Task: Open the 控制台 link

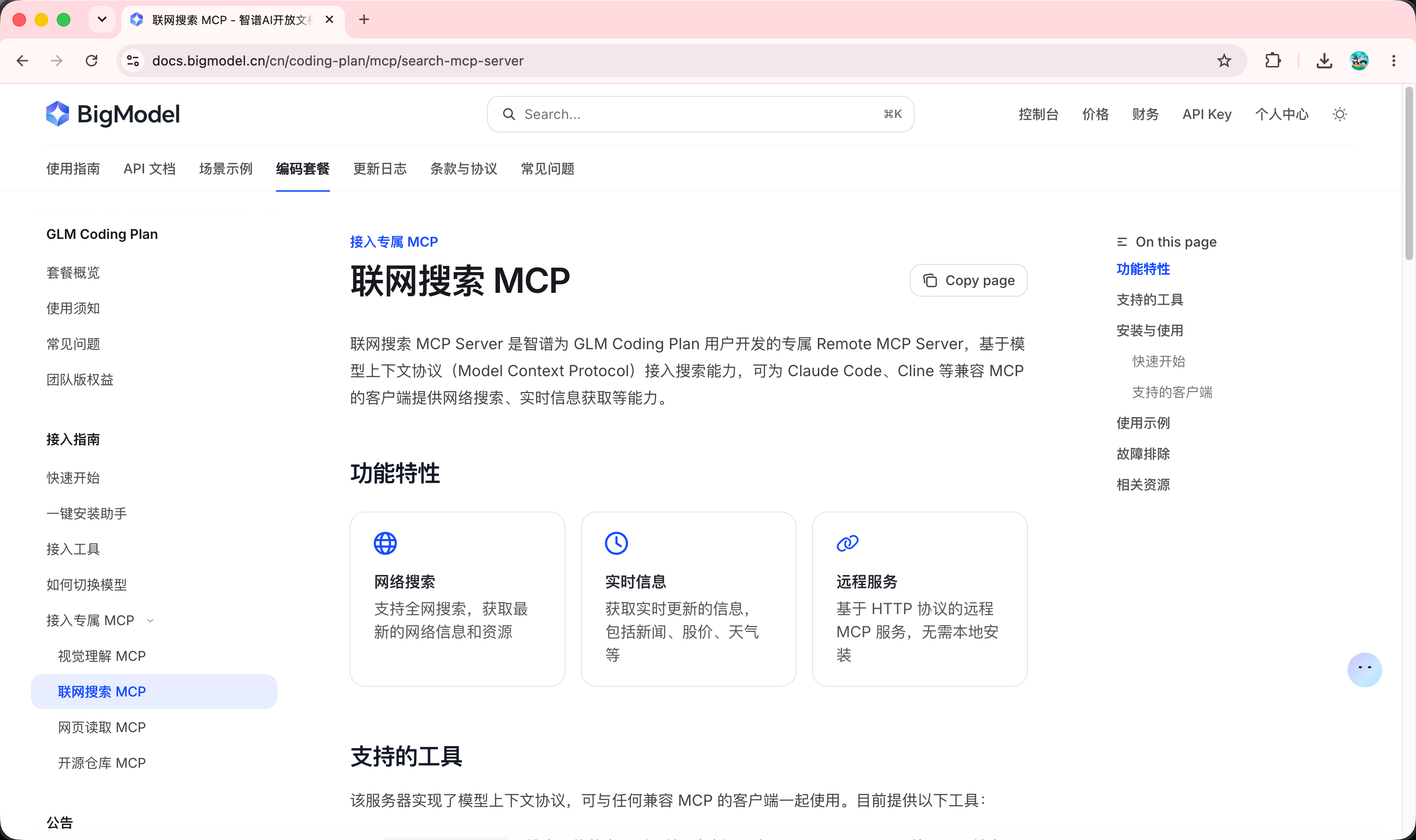Action: pyautogui.click(x=1038, y=114)
